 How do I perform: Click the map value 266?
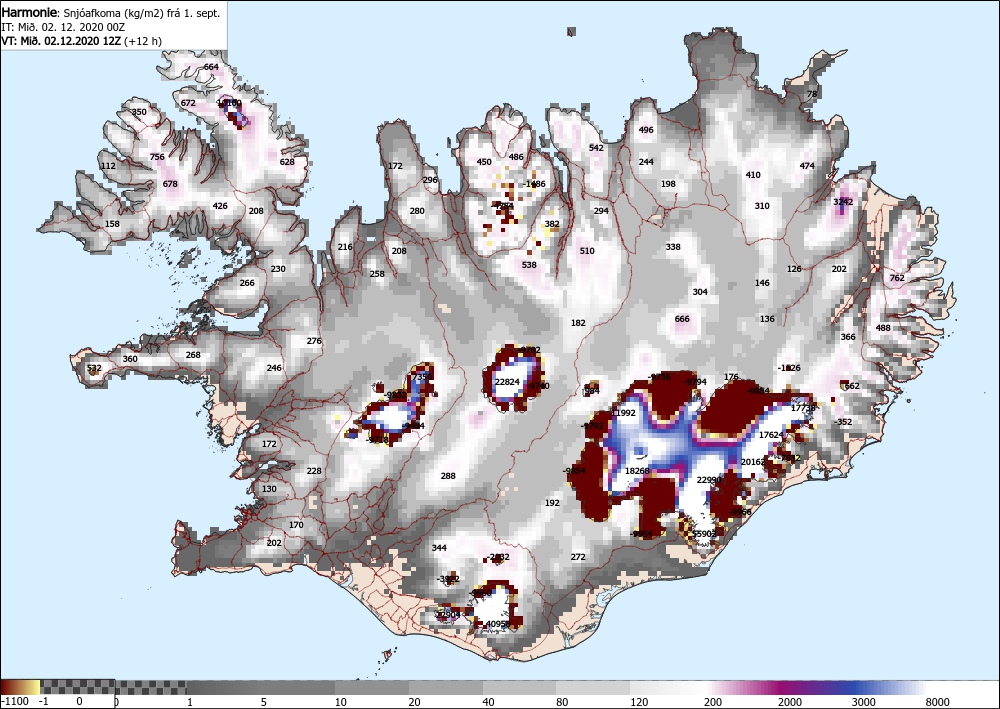tap(247, 283)
